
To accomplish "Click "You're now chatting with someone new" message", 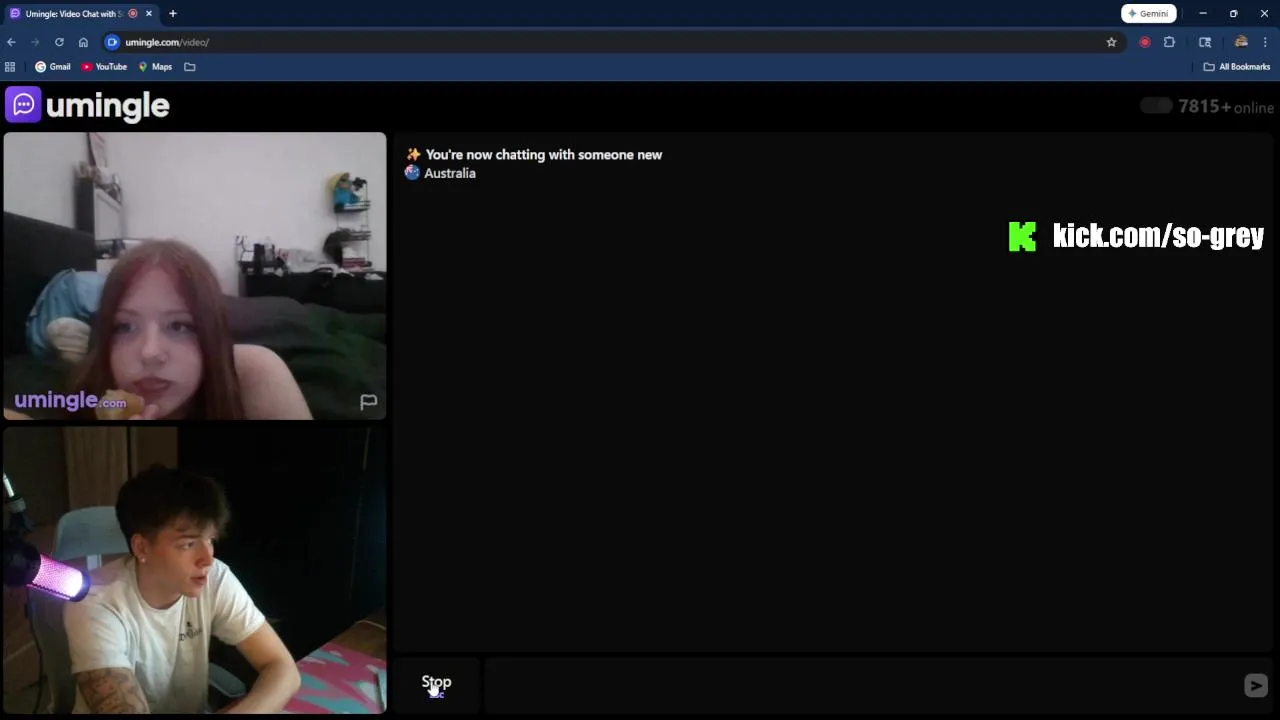I will 544,155.
